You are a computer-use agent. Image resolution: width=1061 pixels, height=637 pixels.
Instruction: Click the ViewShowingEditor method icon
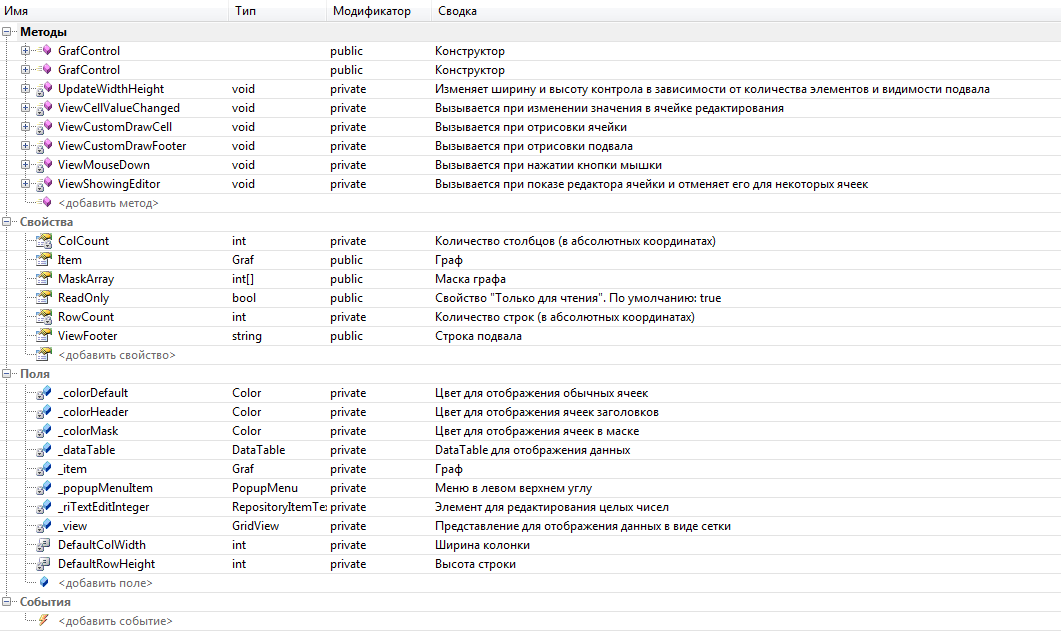click(44, 183)
